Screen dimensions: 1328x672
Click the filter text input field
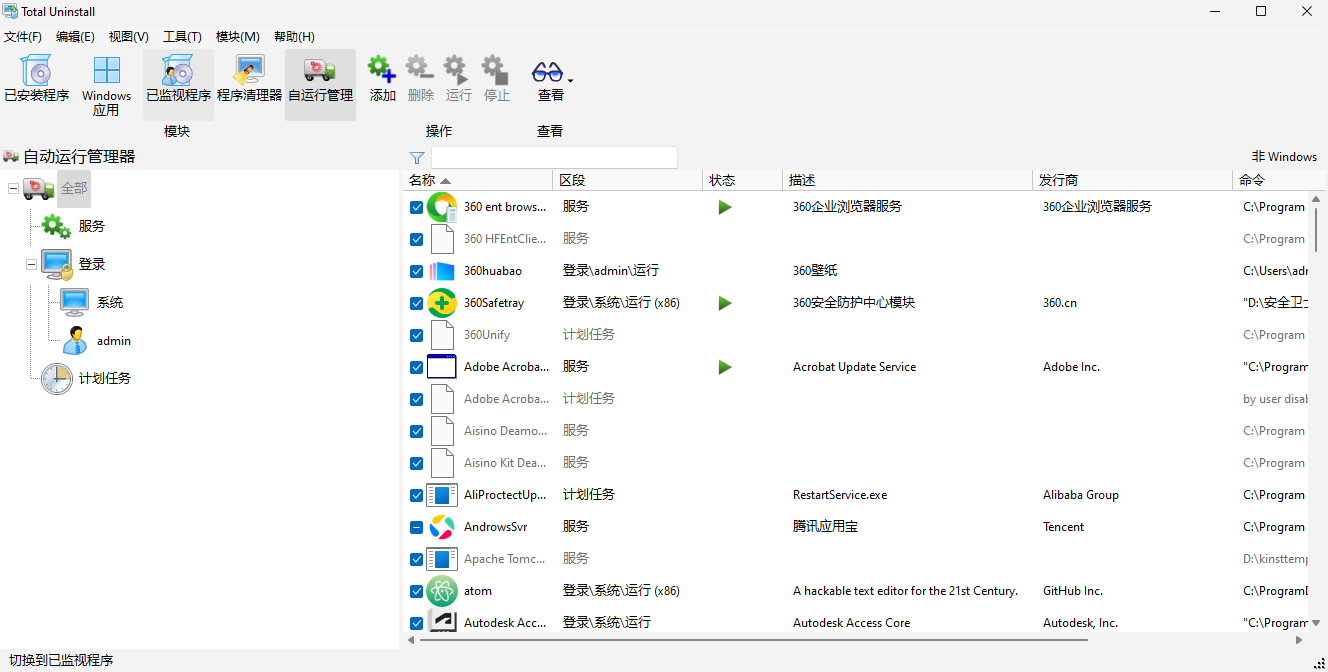pyautogui.click(x=554, y=157)
